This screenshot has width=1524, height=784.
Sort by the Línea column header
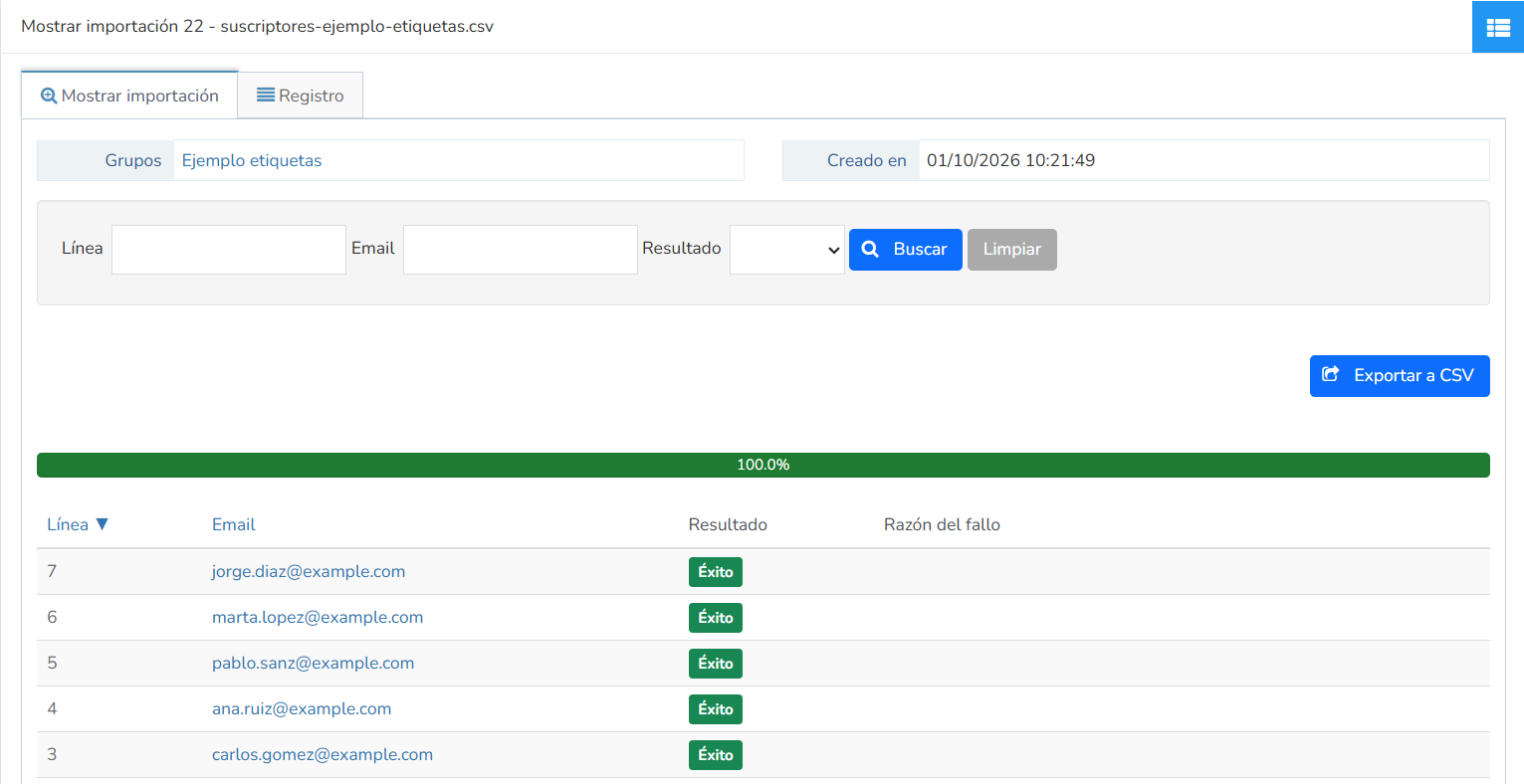click(77, 524)
